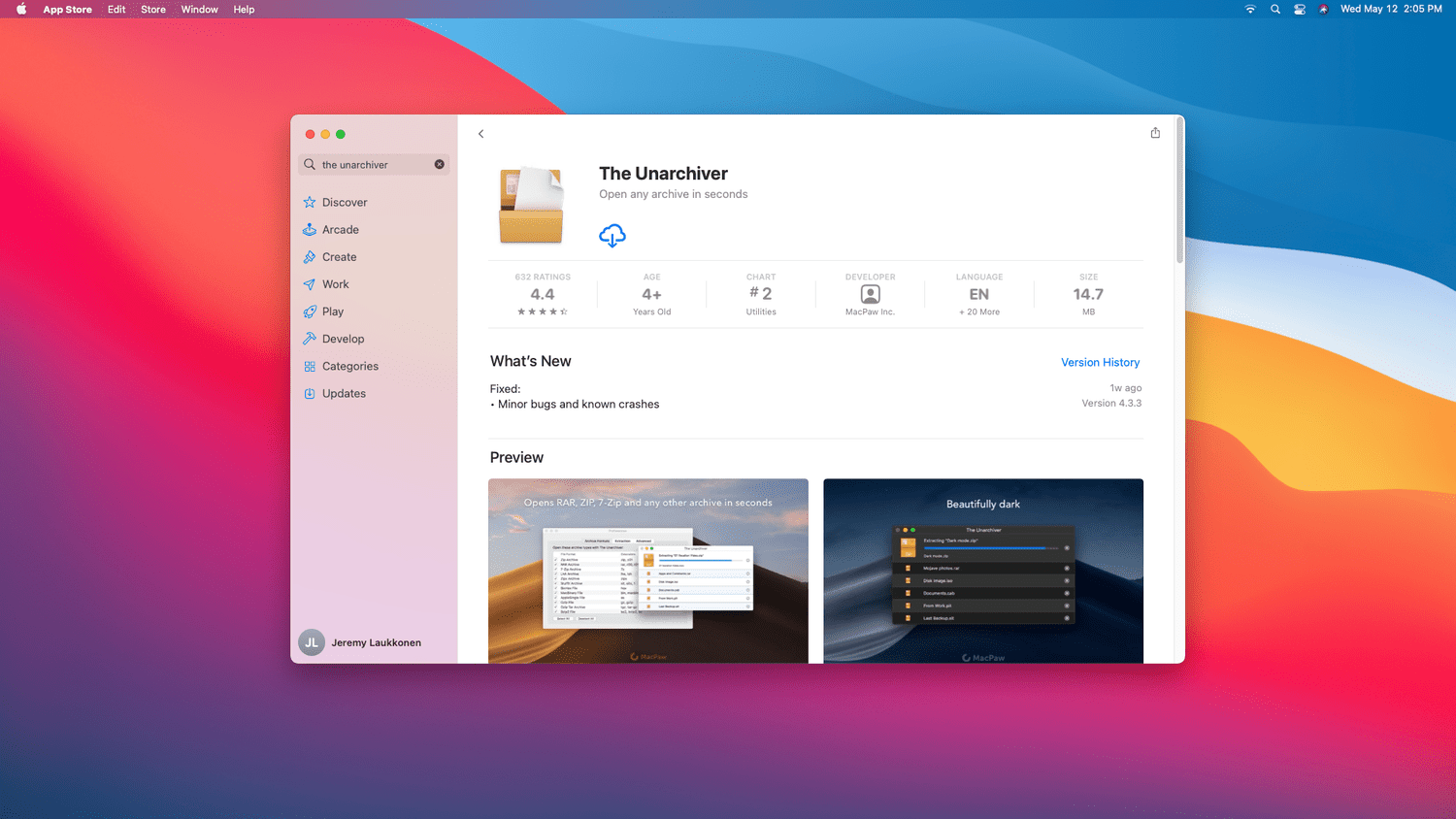Go back using the left chevron arrow
The image size is (1456, 819).
tap(480, 134)
